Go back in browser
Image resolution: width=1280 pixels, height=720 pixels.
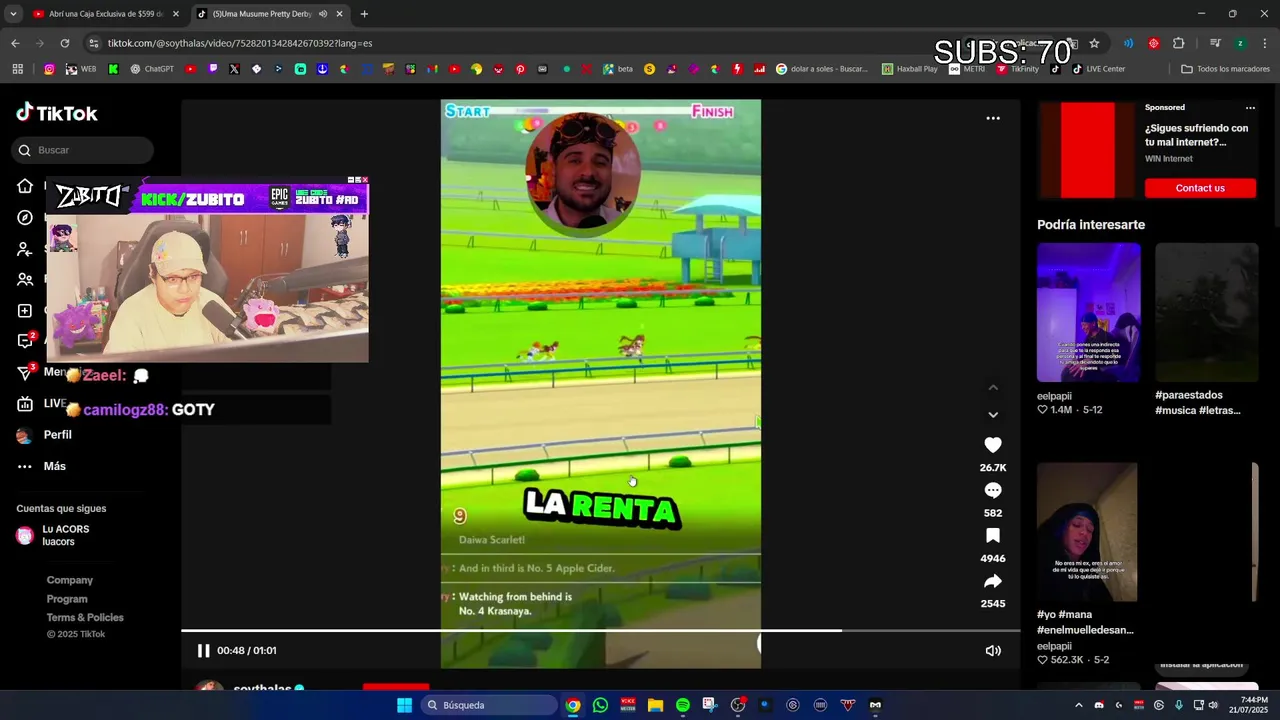tap(15, 43)
